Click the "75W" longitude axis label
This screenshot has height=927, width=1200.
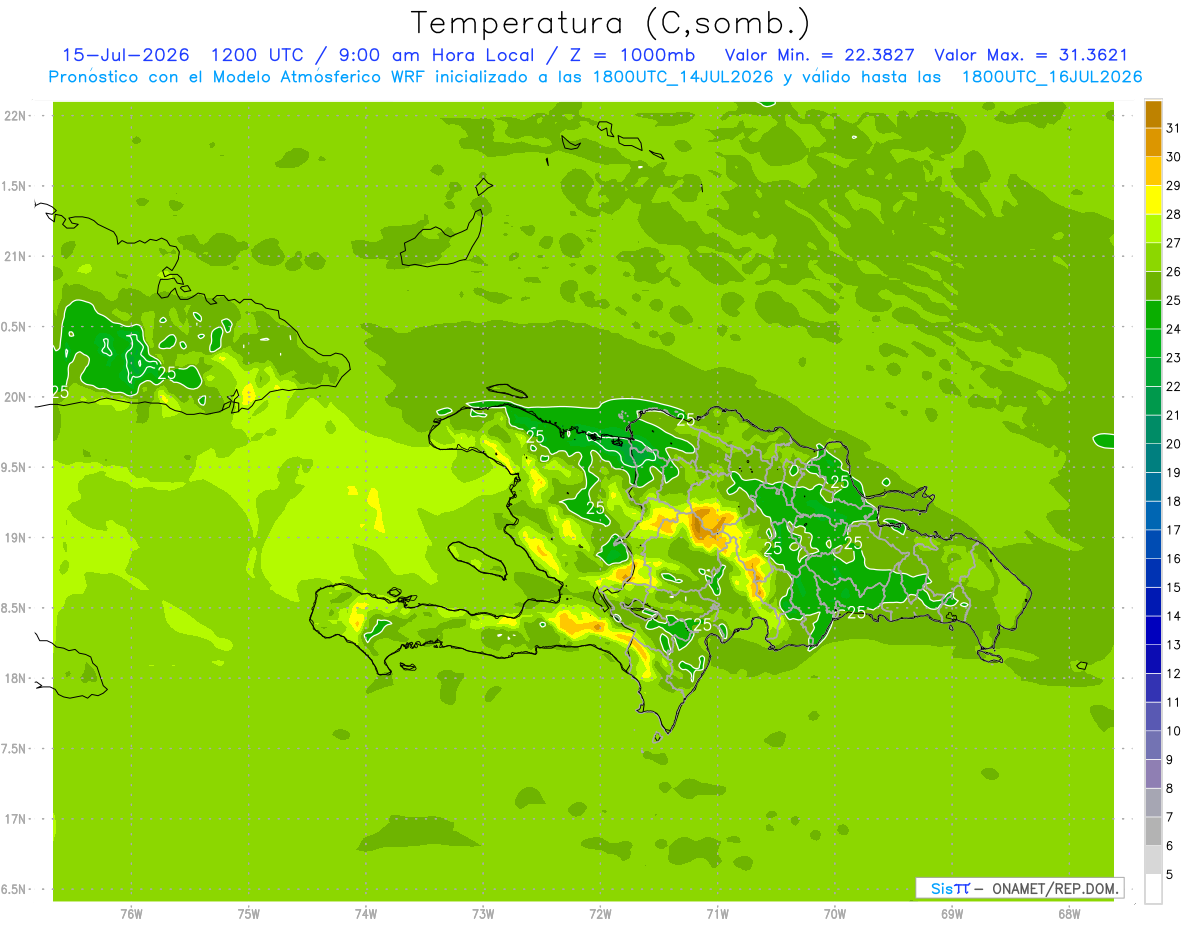(x=249, y=914)
